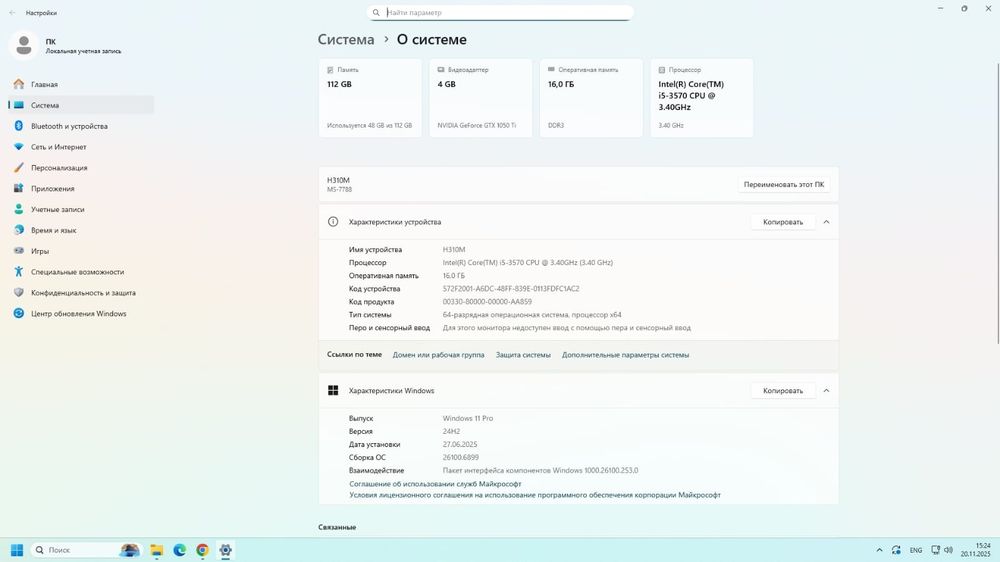Focus the Найти параметр search field
The width and height of the screenshot is (1000, 562).
(500, 13)
